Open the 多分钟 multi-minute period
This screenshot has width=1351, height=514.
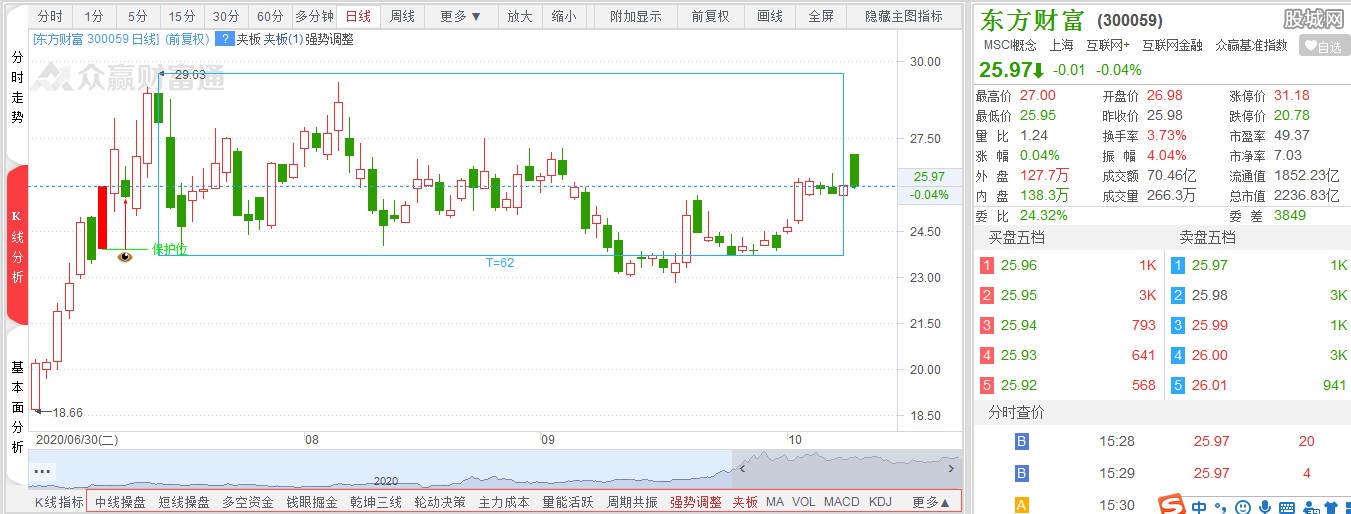pos(313,16)
